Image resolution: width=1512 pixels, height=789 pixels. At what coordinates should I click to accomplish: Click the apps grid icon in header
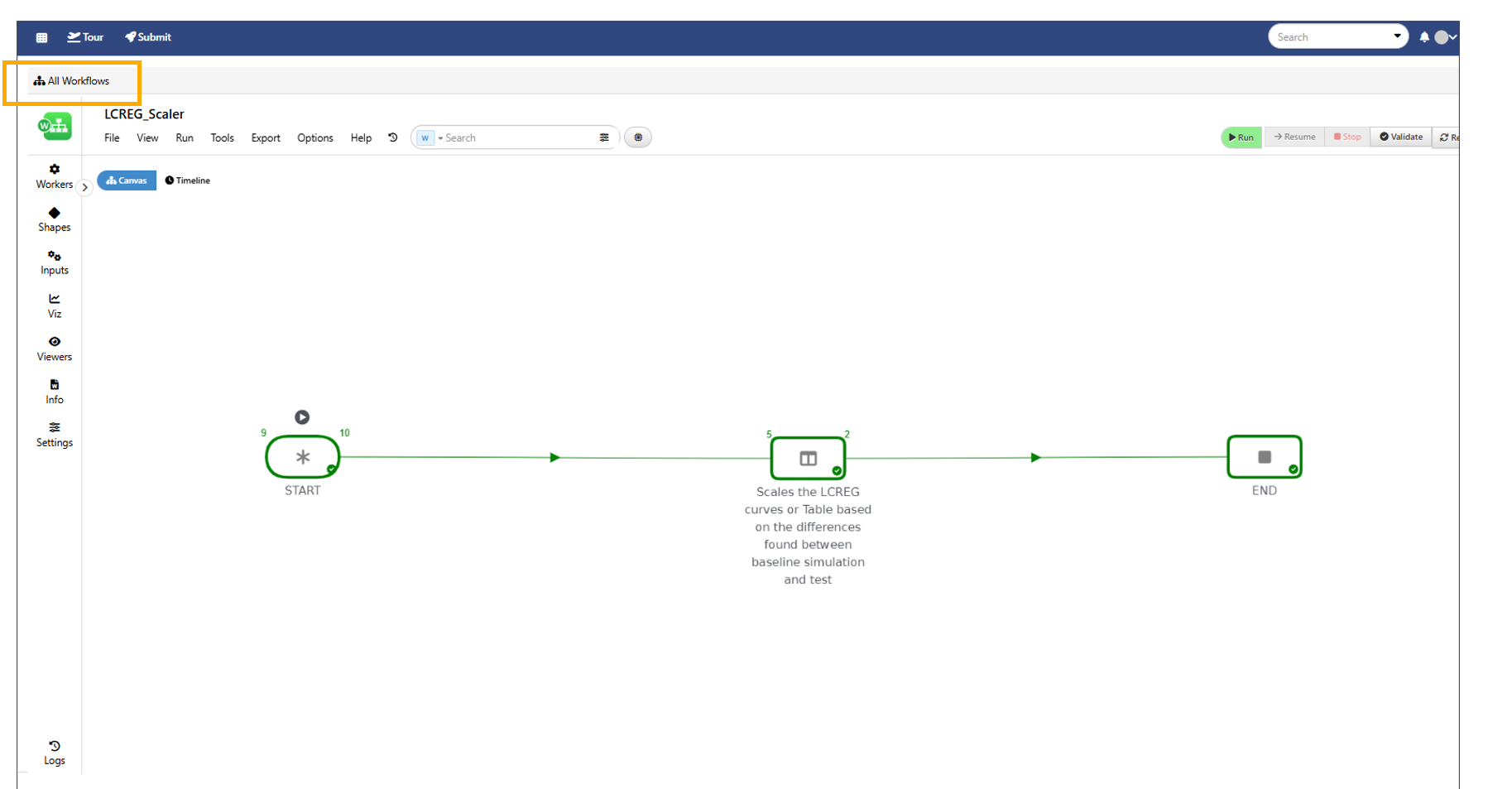tap(41, 37)
